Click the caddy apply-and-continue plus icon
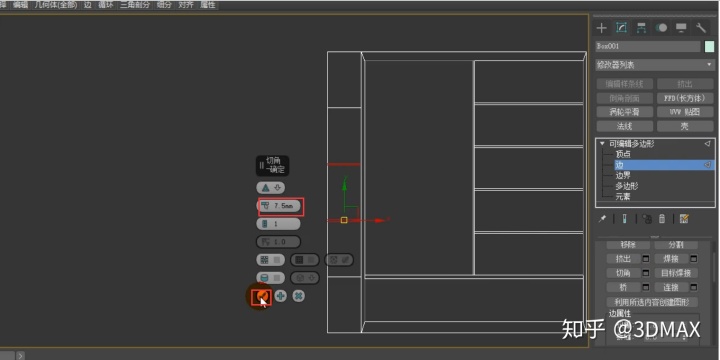This screenshot has width=720, height=360. tap(281, 296)
